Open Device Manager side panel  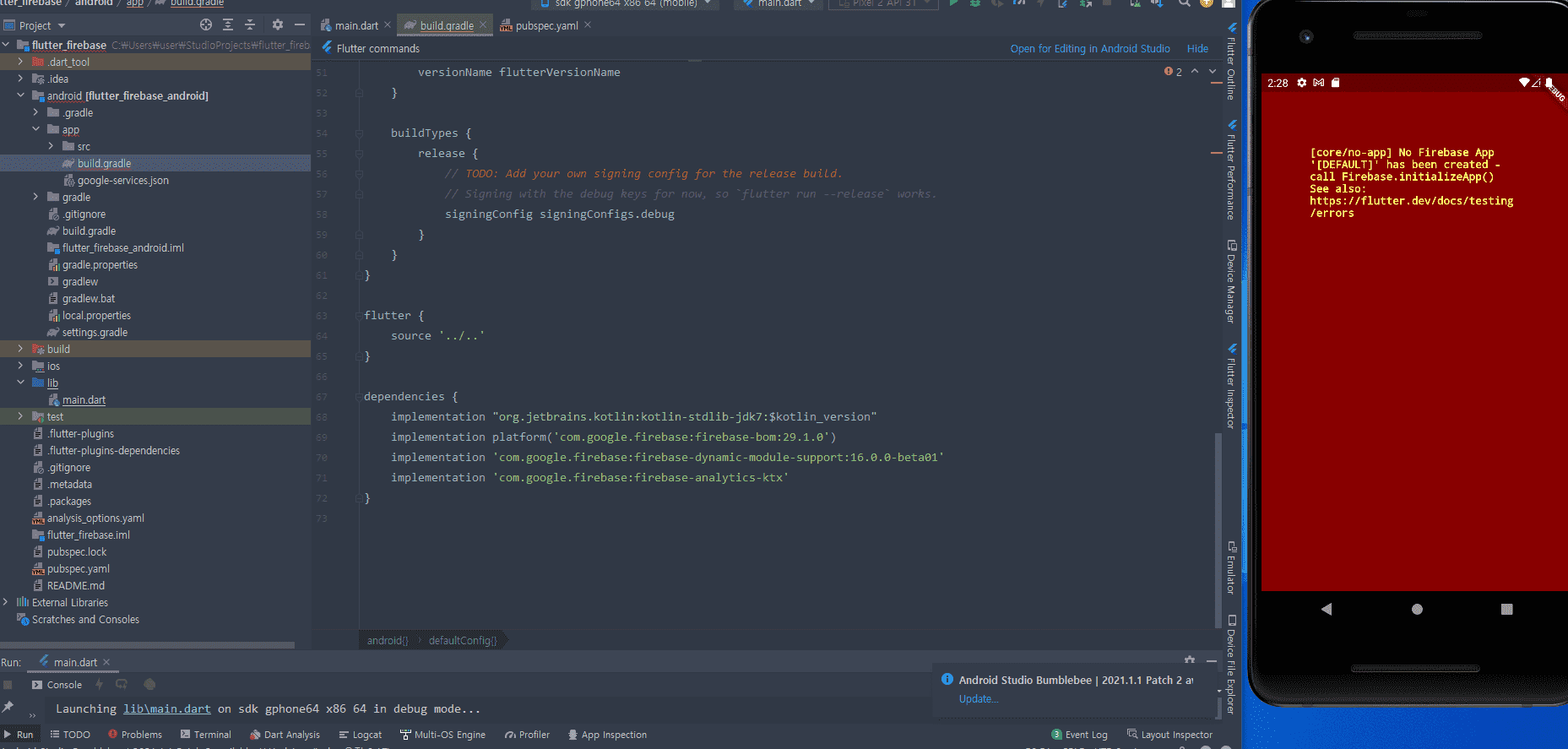click(x=1232, y=281)
